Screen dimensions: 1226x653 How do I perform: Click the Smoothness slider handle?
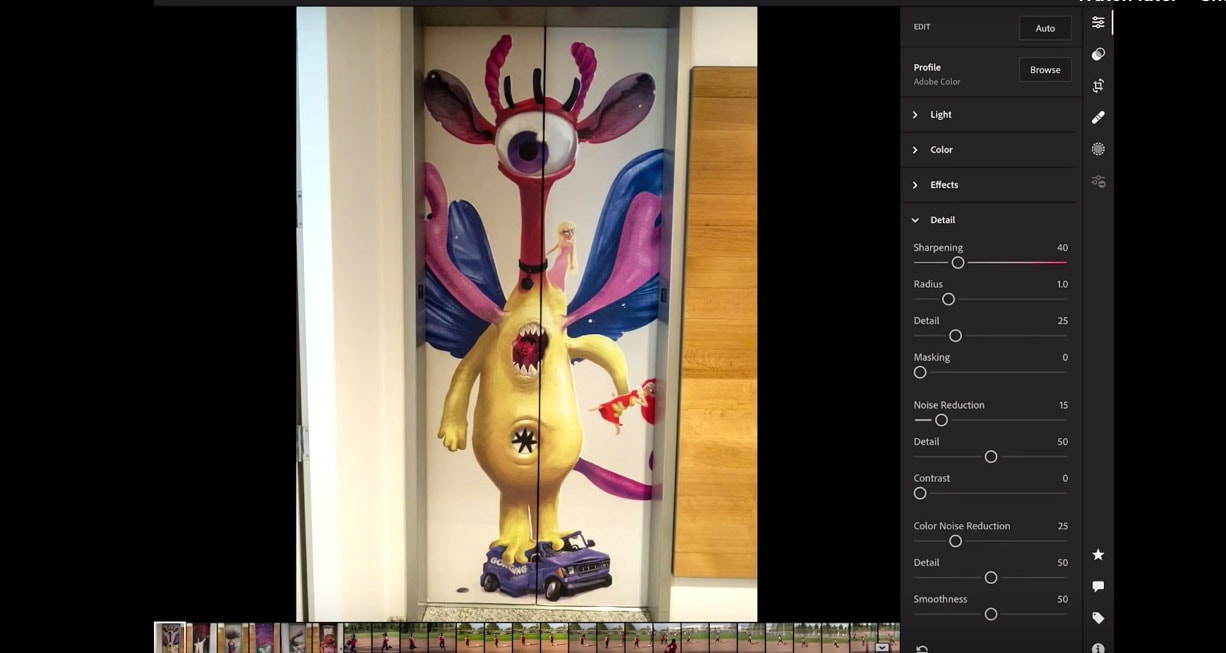(x=991, y=614)
